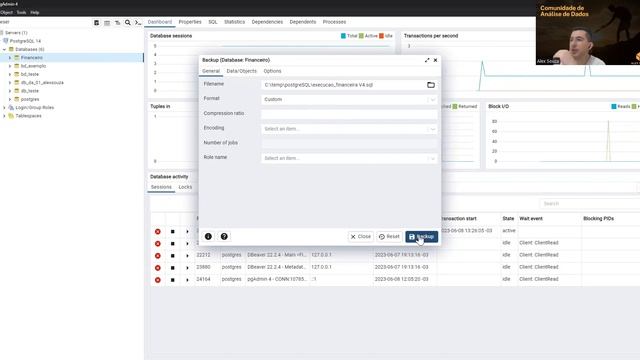Select the db_da_01_alexsouza database in tree
This screenshot has height=360, width=640.
tap(42, 82)
